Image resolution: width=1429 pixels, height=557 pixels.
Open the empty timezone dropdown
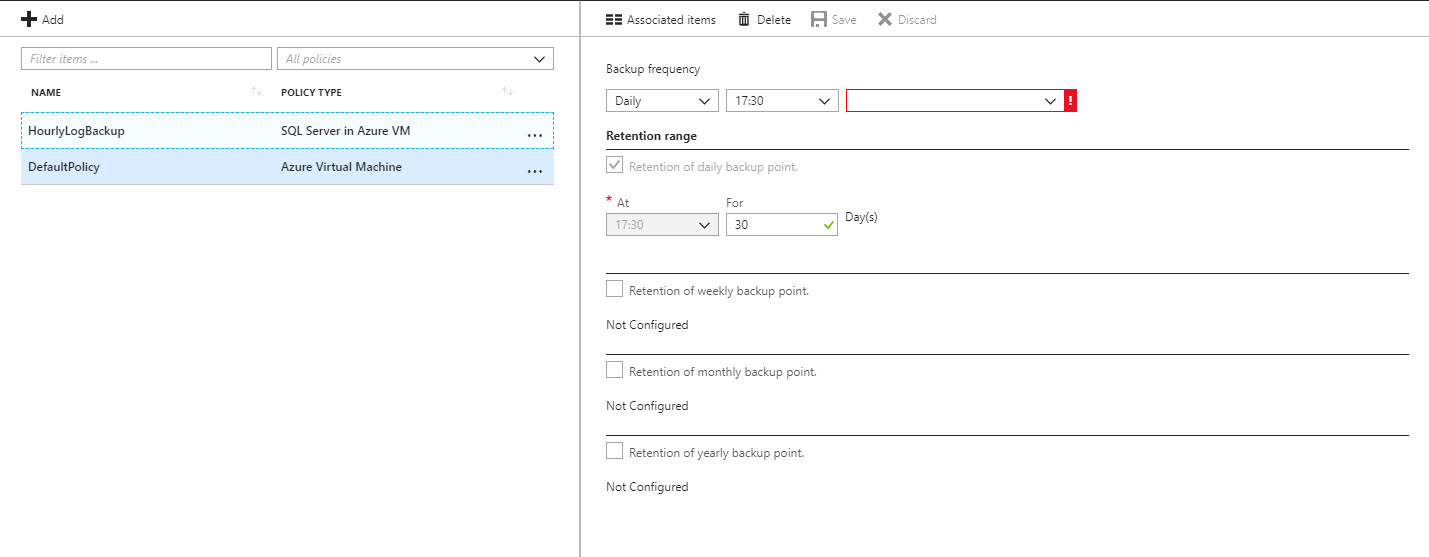[x=954, y=101]
